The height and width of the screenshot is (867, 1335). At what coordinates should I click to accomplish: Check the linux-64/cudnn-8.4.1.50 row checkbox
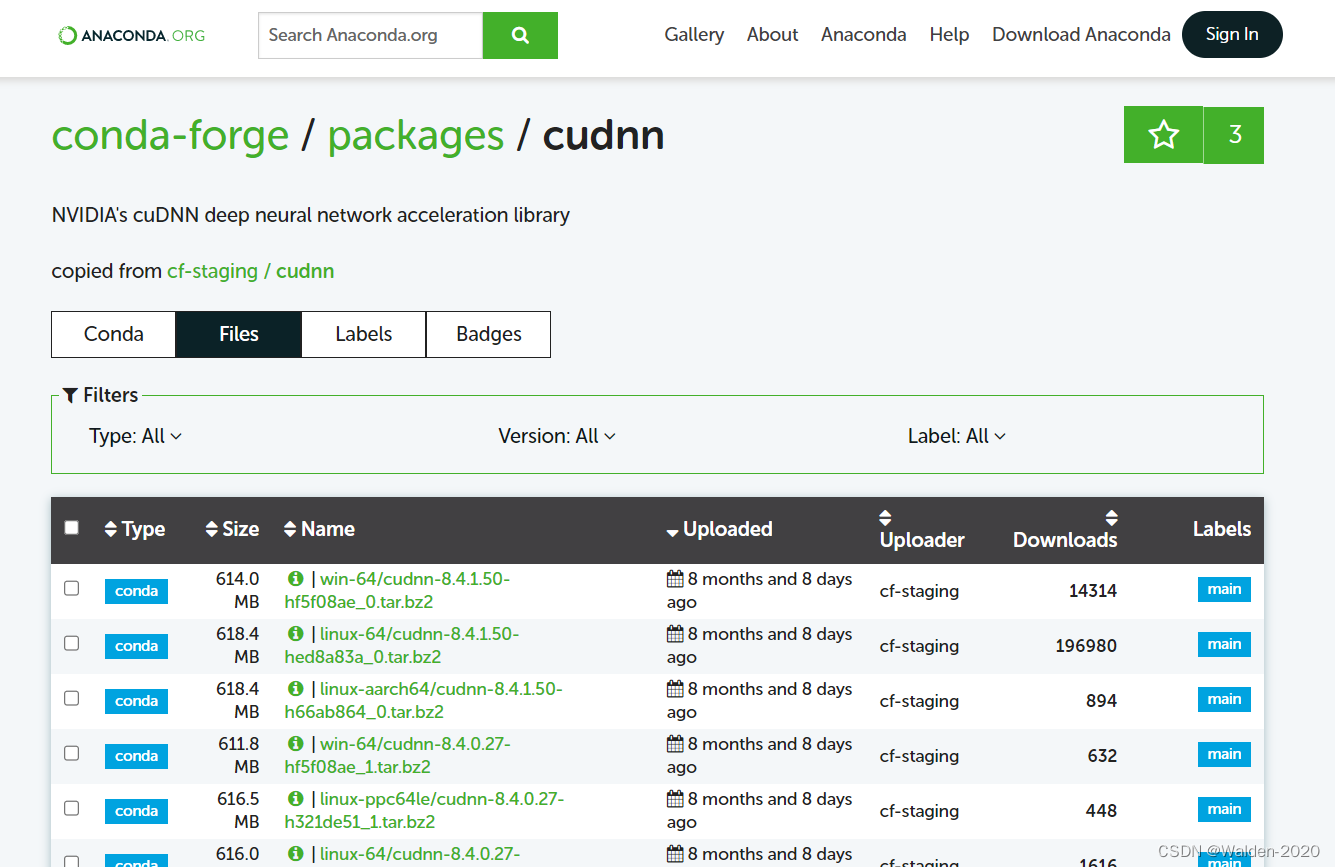click(71, 643)
